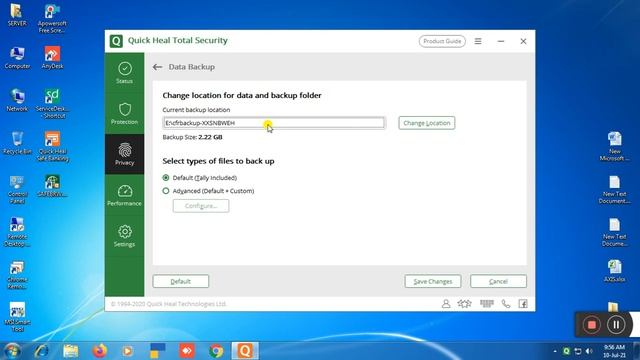This screenshot has width=640, height=360.
Task: Select the Quick Heal Safe Banking desktop icon
Action: [52, 147]
